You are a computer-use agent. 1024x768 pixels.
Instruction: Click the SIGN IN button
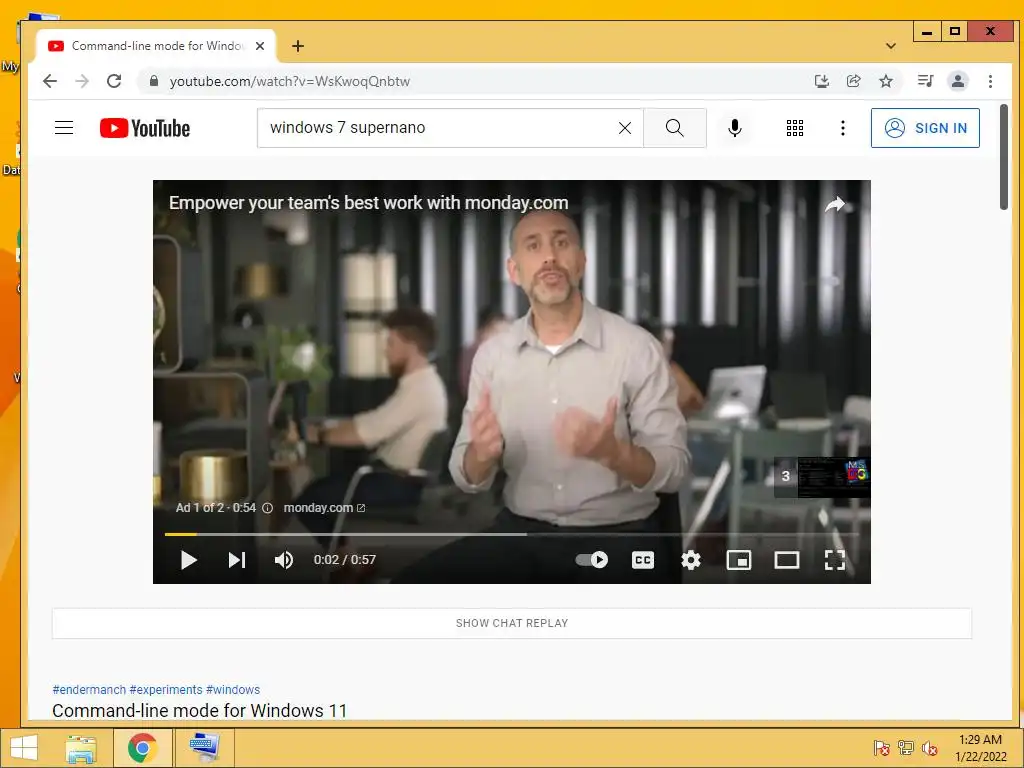tap(925, 128)
